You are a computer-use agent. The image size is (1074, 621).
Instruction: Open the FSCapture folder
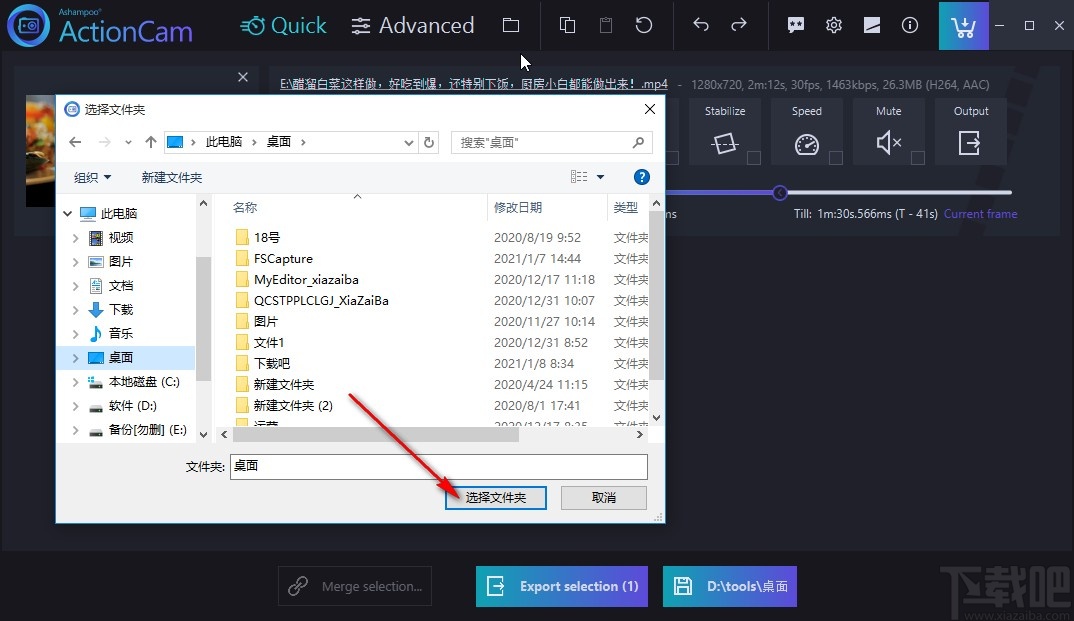(x=285, y=258)
